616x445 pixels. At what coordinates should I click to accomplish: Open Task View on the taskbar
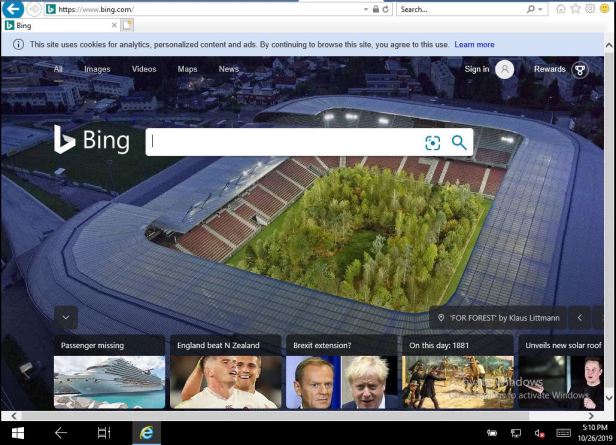(x=103, y=432)
